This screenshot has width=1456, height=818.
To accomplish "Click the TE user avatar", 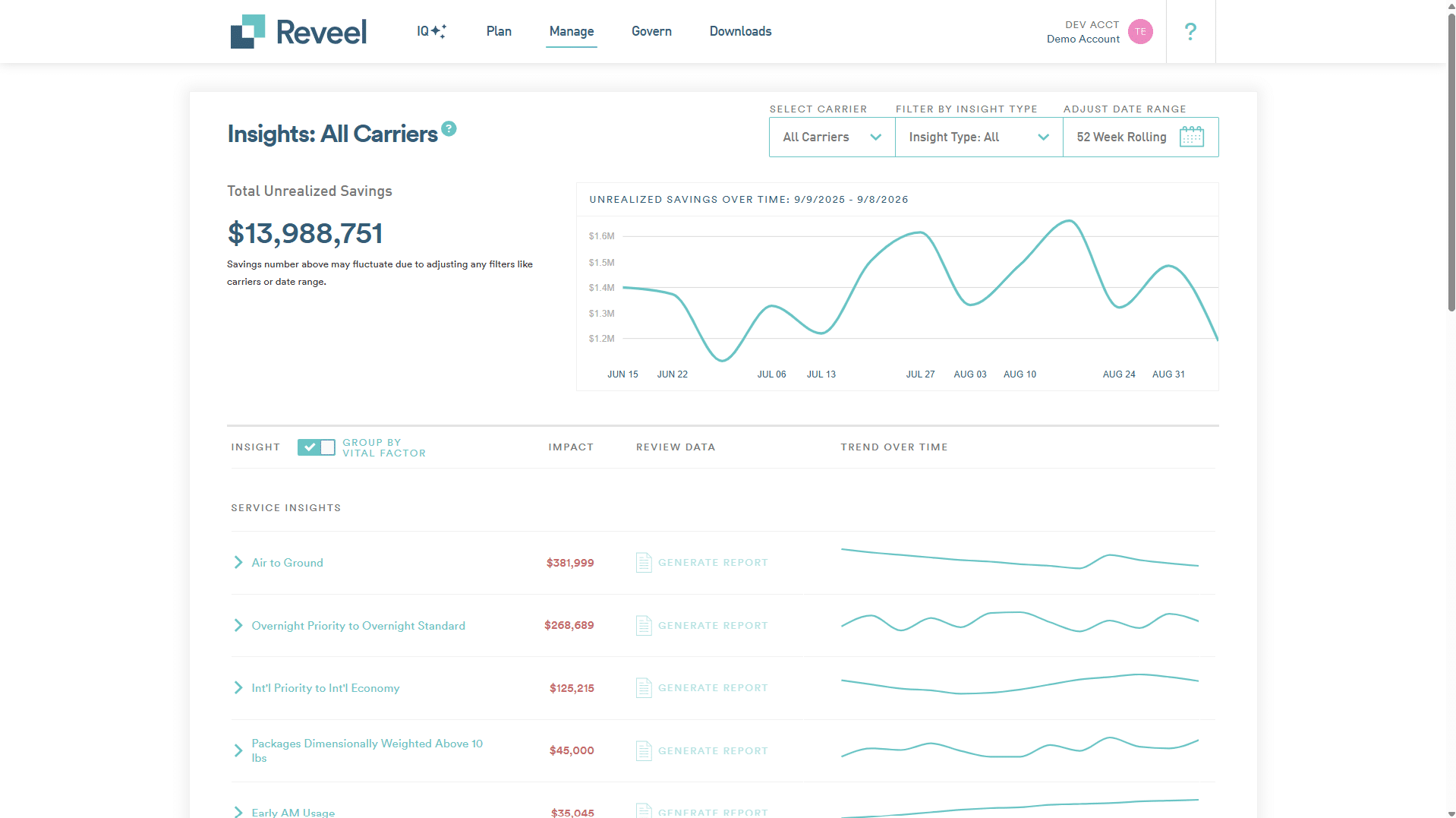I will click(1140, 31).
